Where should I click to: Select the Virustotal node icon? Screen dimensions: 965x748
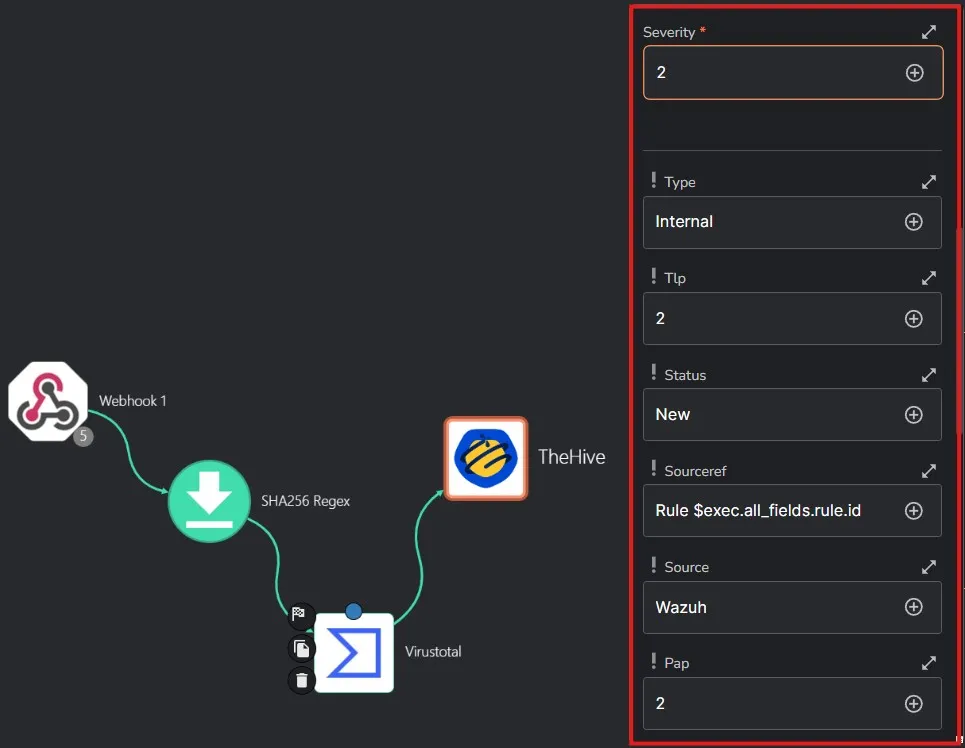tap(354, 653)
